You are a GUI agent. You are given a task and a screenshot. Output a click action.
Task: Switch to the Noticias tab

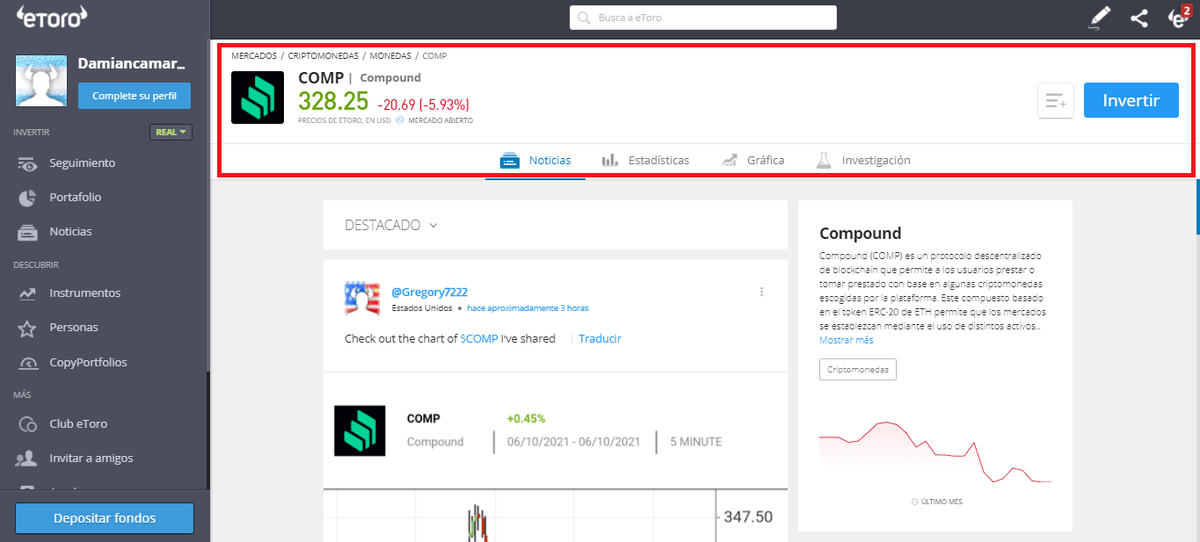[x=536, y=160]
